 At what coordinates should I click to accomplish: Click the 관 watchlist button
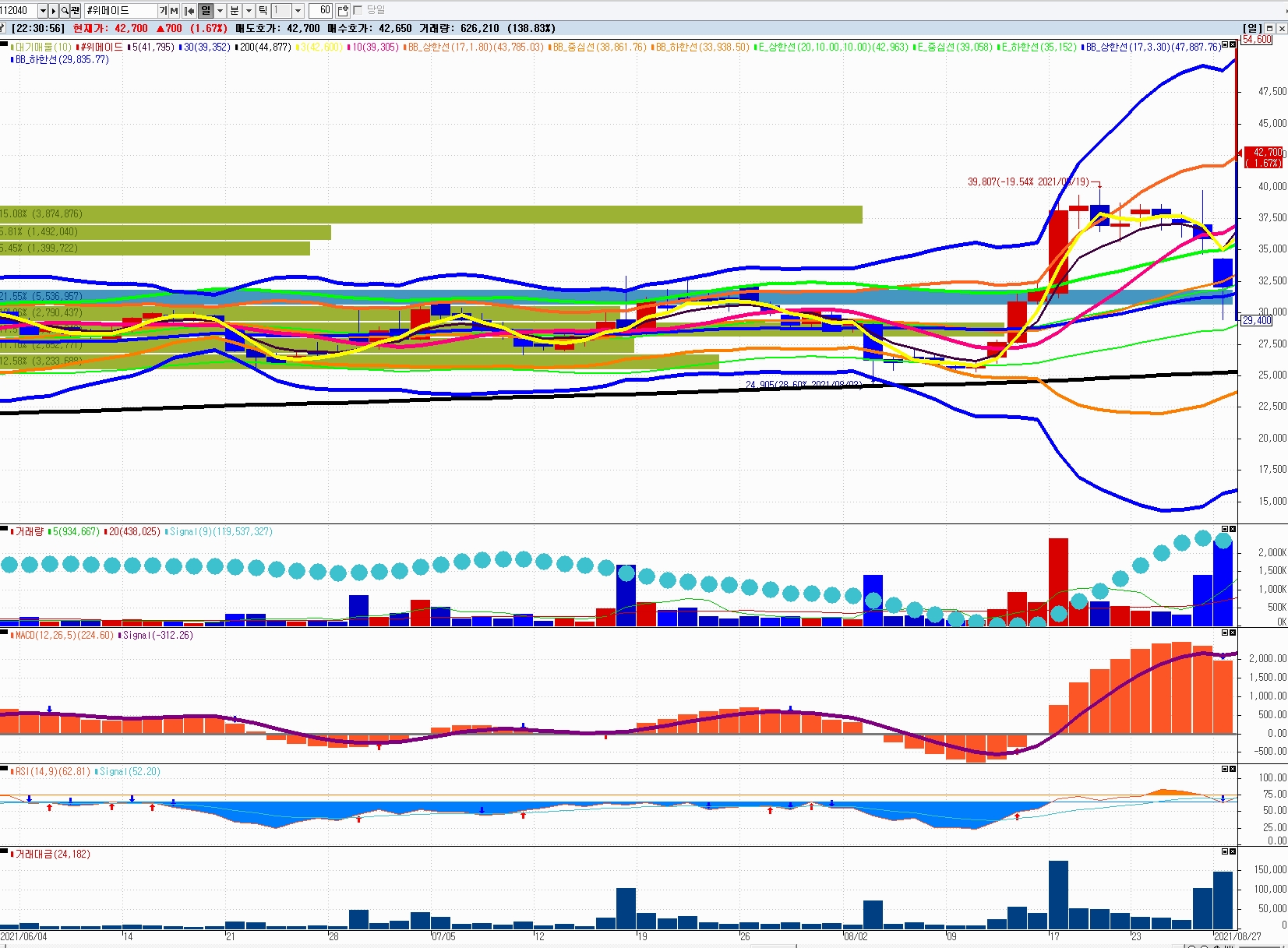tap(76, 10)
